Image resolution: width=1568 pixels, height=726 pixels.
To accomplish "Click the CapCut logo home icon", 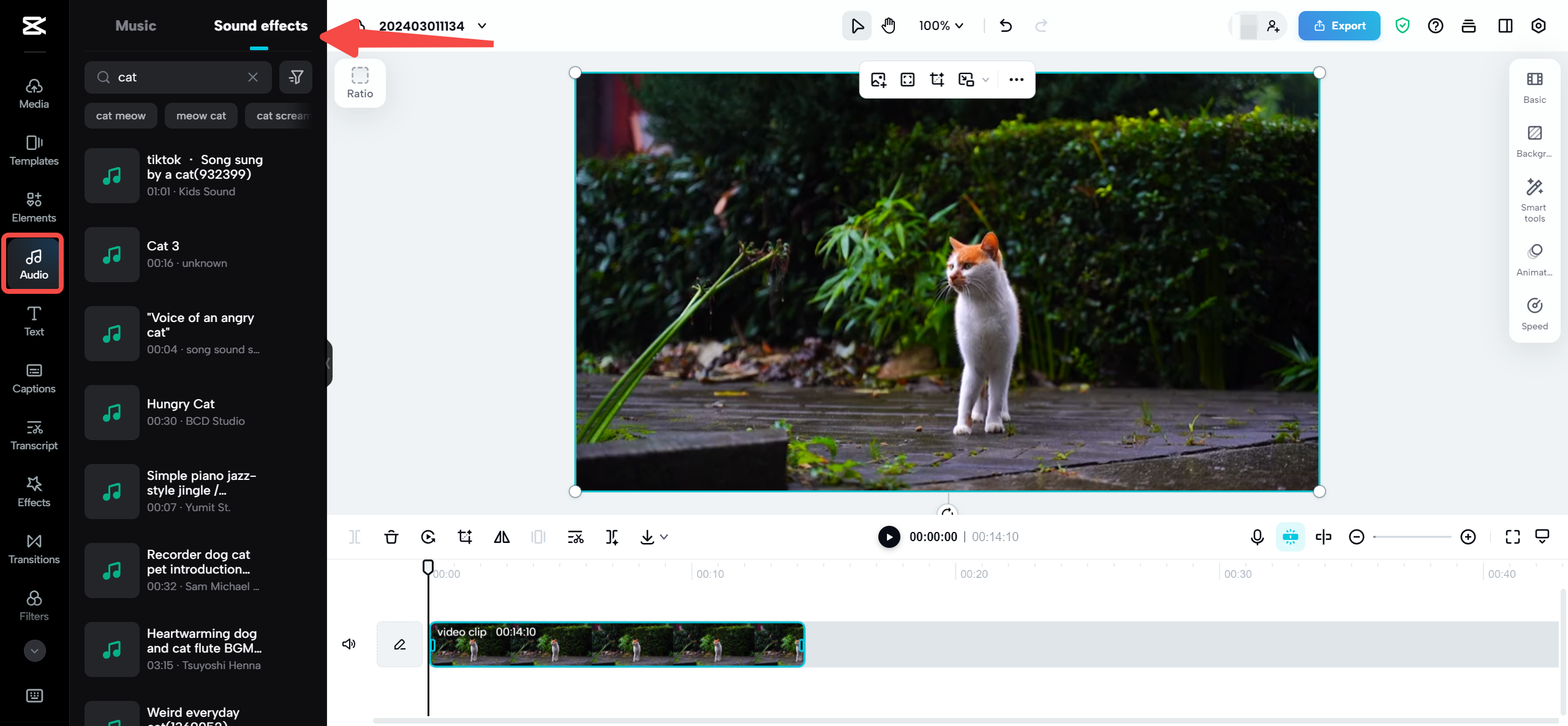I will click(x=34, y=26).
